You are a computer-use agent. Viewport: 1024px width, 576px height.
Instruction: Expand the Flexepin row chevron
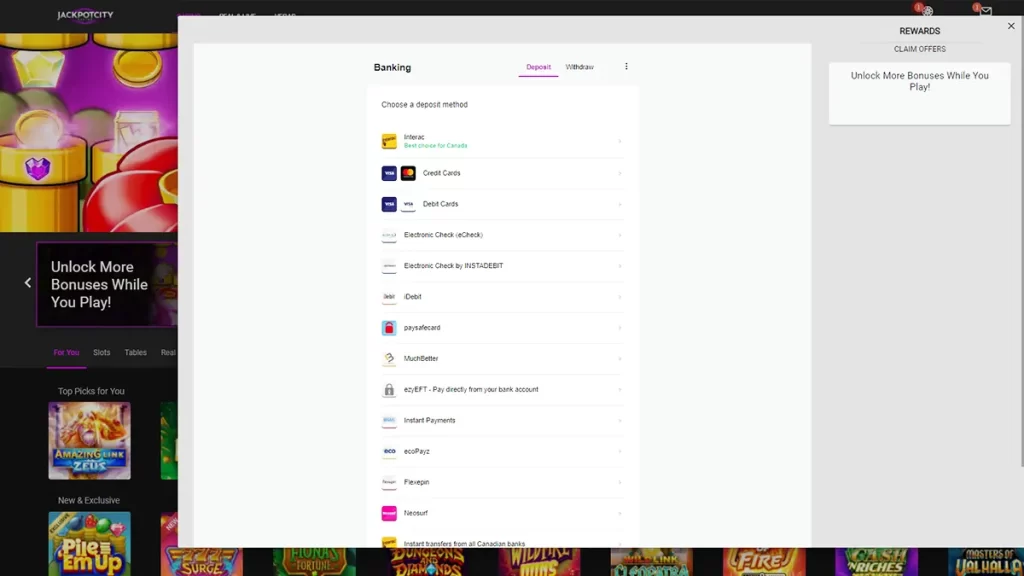[620, 482]
